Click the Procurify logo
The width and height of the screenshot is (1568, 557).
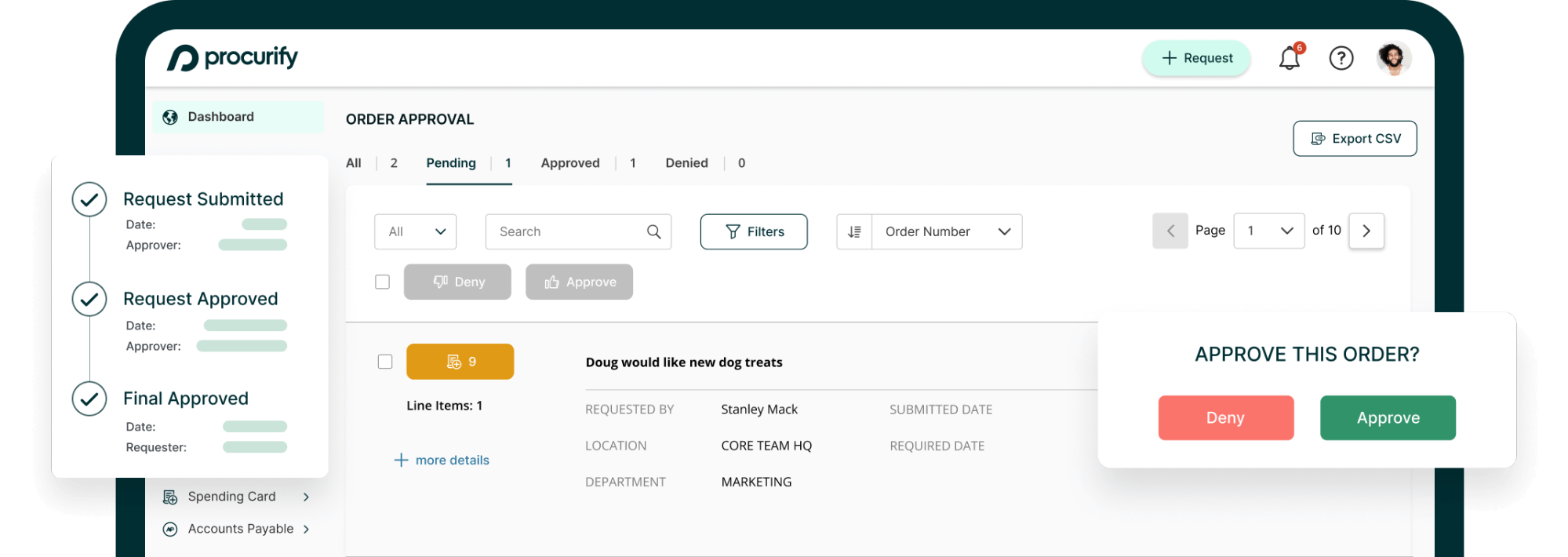[x=232, y=58]
